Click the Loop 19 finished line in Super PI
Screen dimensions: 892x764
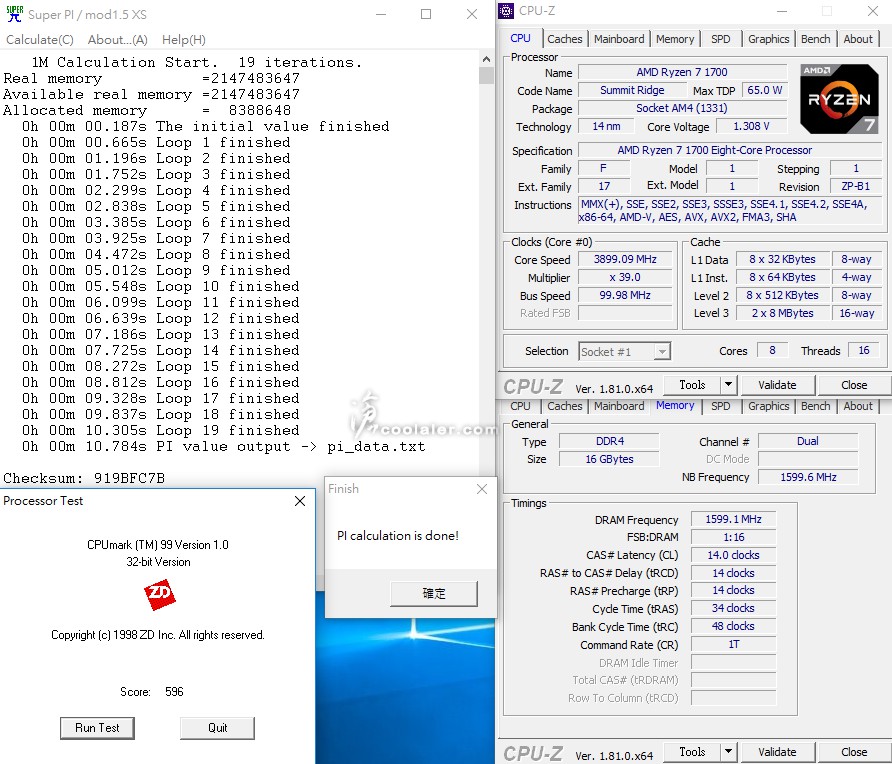[160, 431]
